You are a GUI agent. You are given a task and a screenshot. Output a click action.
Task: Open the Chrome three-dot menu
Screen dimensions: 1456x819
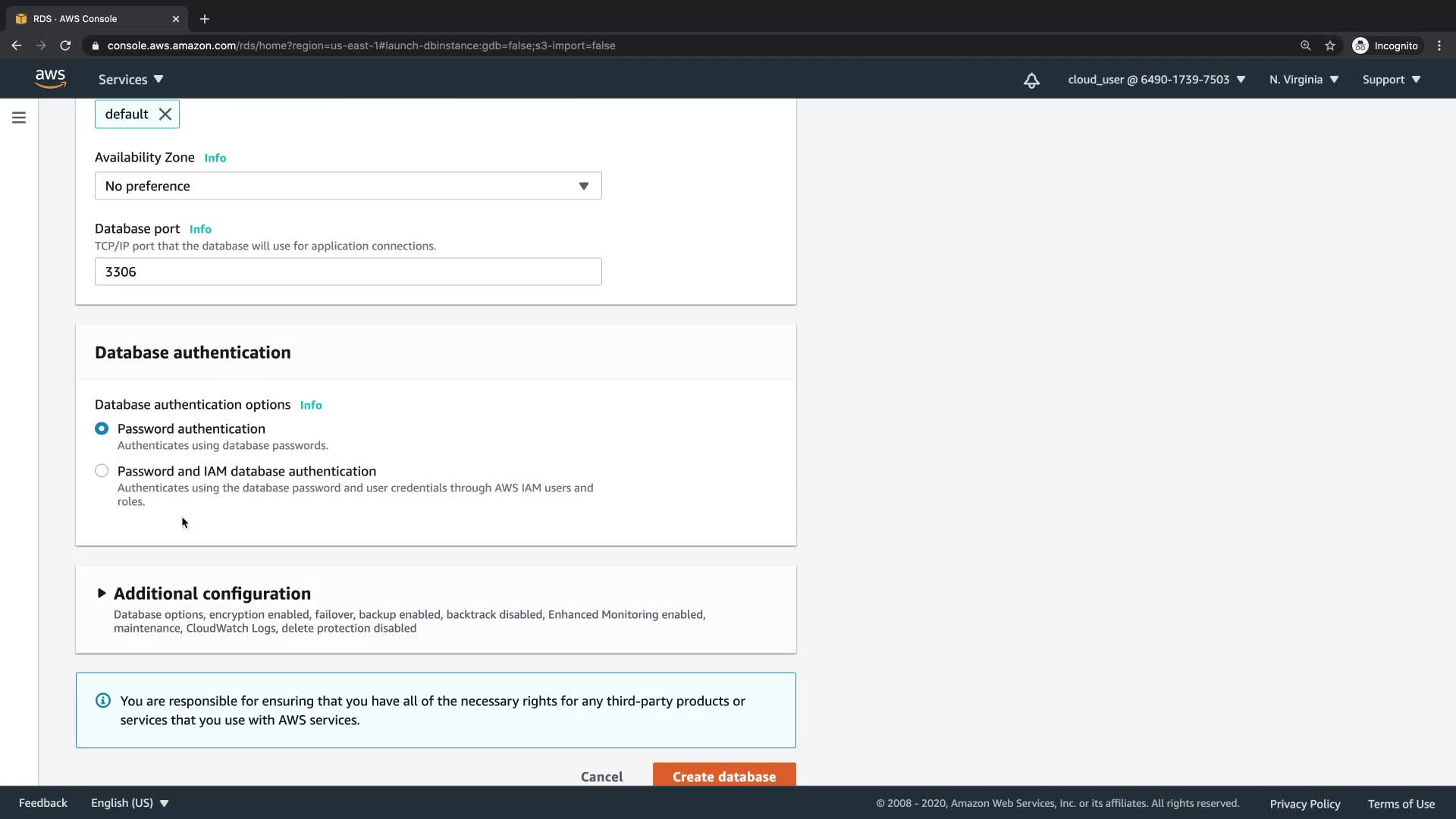pos(1439,45)
